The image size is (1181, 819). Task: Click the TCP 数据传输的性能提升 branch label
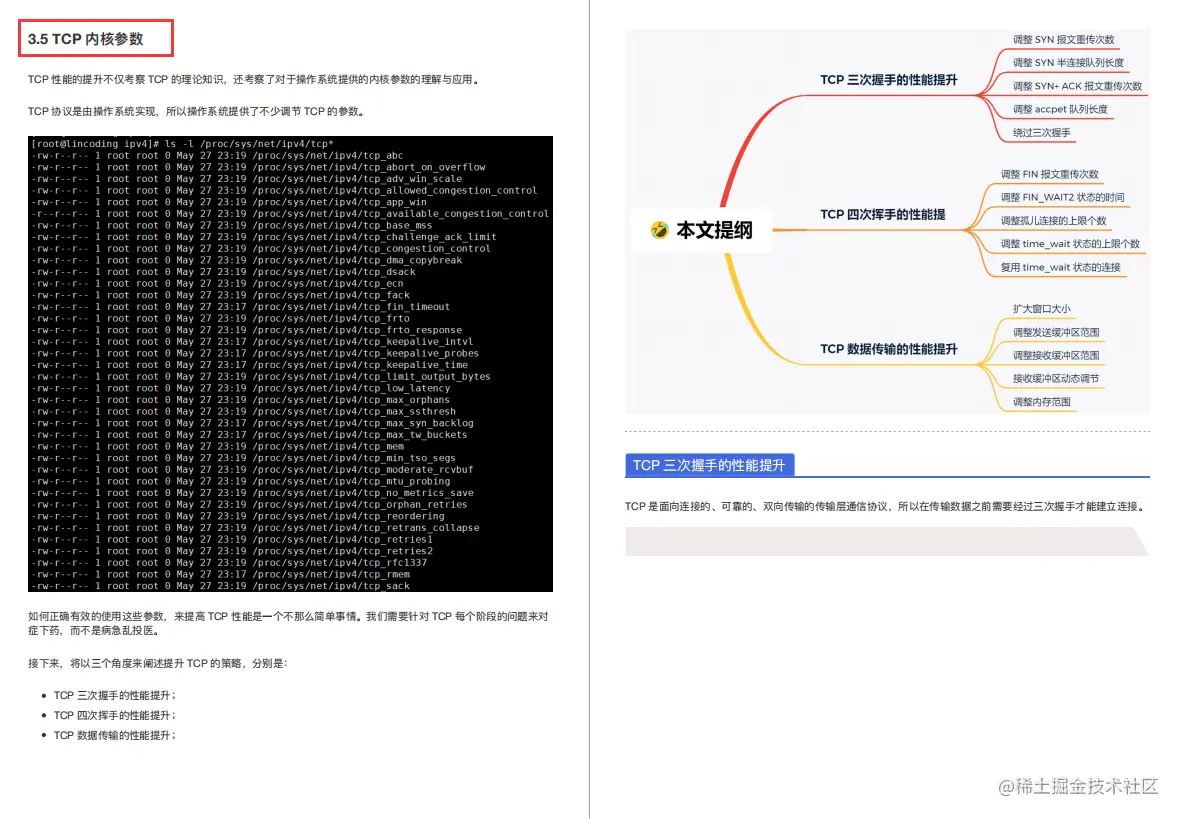click(x=891, y=349)
